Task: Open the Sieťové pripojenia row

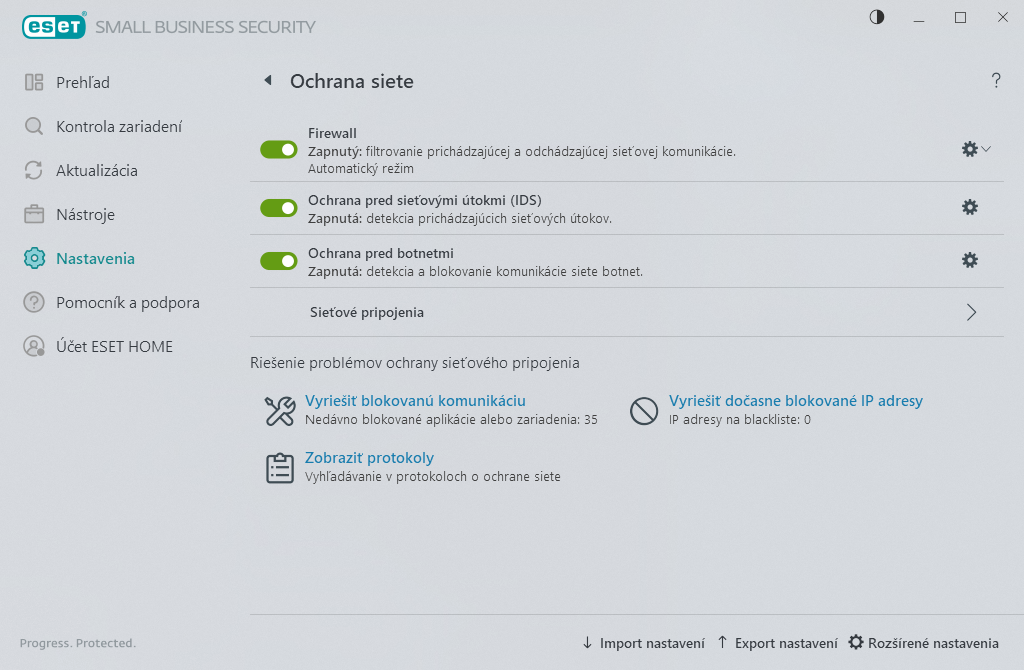Action: point(627,312)
